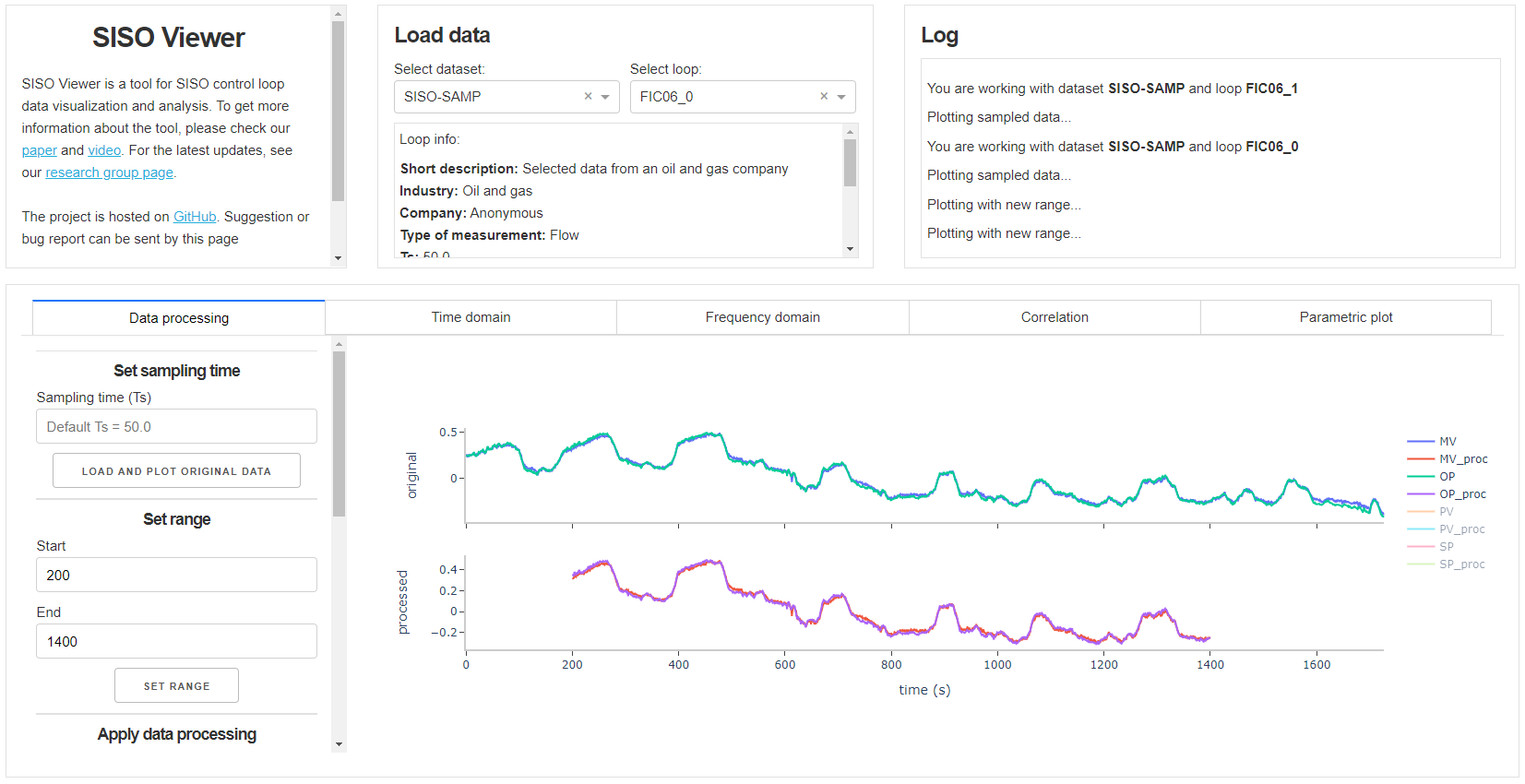Click scroll-down arrow in SISO Viewer intro panel
Image resolution: width=1525 pixels, height=784 pixels.
[x=339, y=258]
